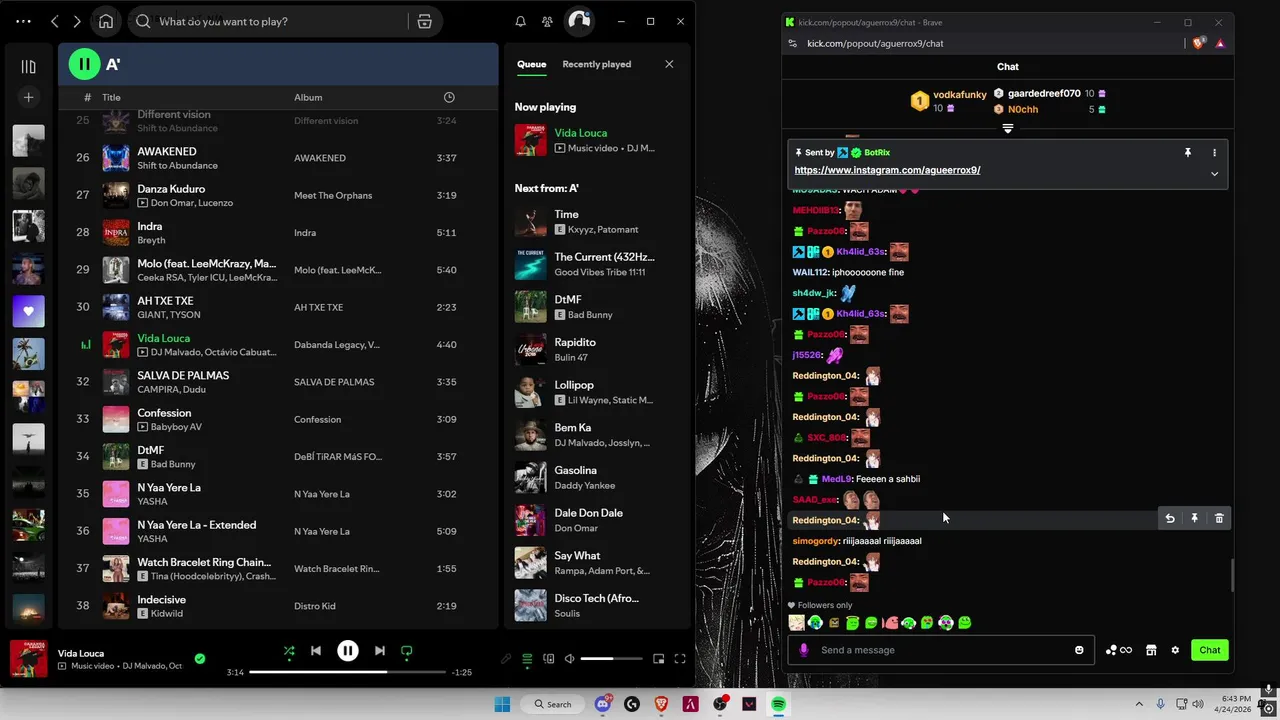The height and width of the screenshot is (720, 1280).
Task: Open Connect to a device
Action: 549,659
